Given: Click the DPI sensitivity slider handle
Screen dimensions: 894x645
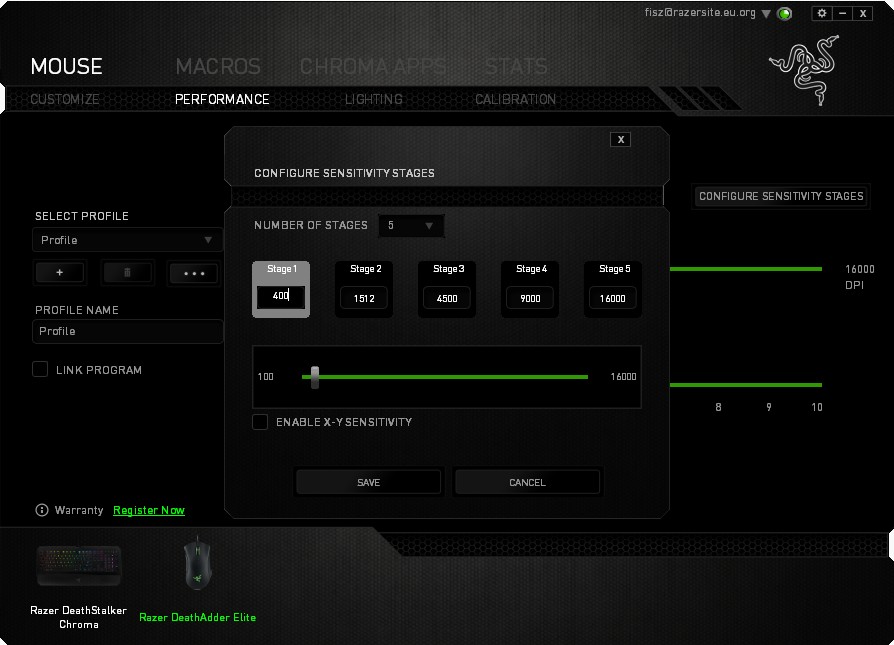Looking at the screenshot, I should click(315, 377).
